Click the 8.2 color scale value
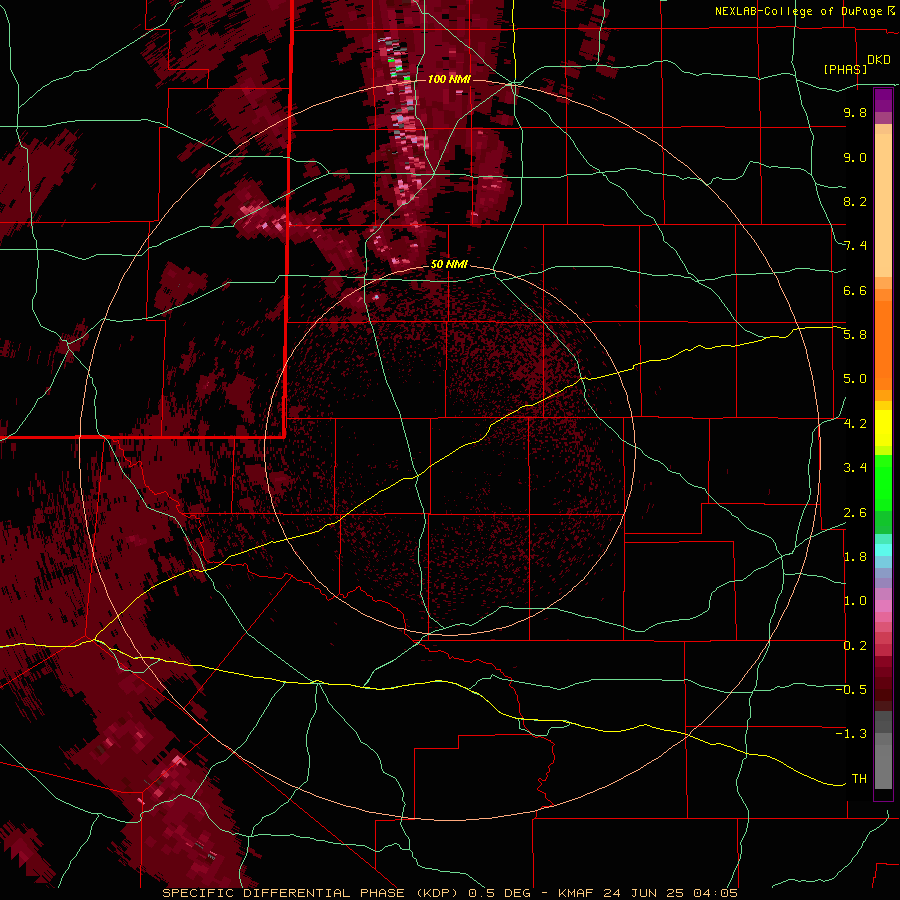 pyautogui.click(x=855, y=201)
